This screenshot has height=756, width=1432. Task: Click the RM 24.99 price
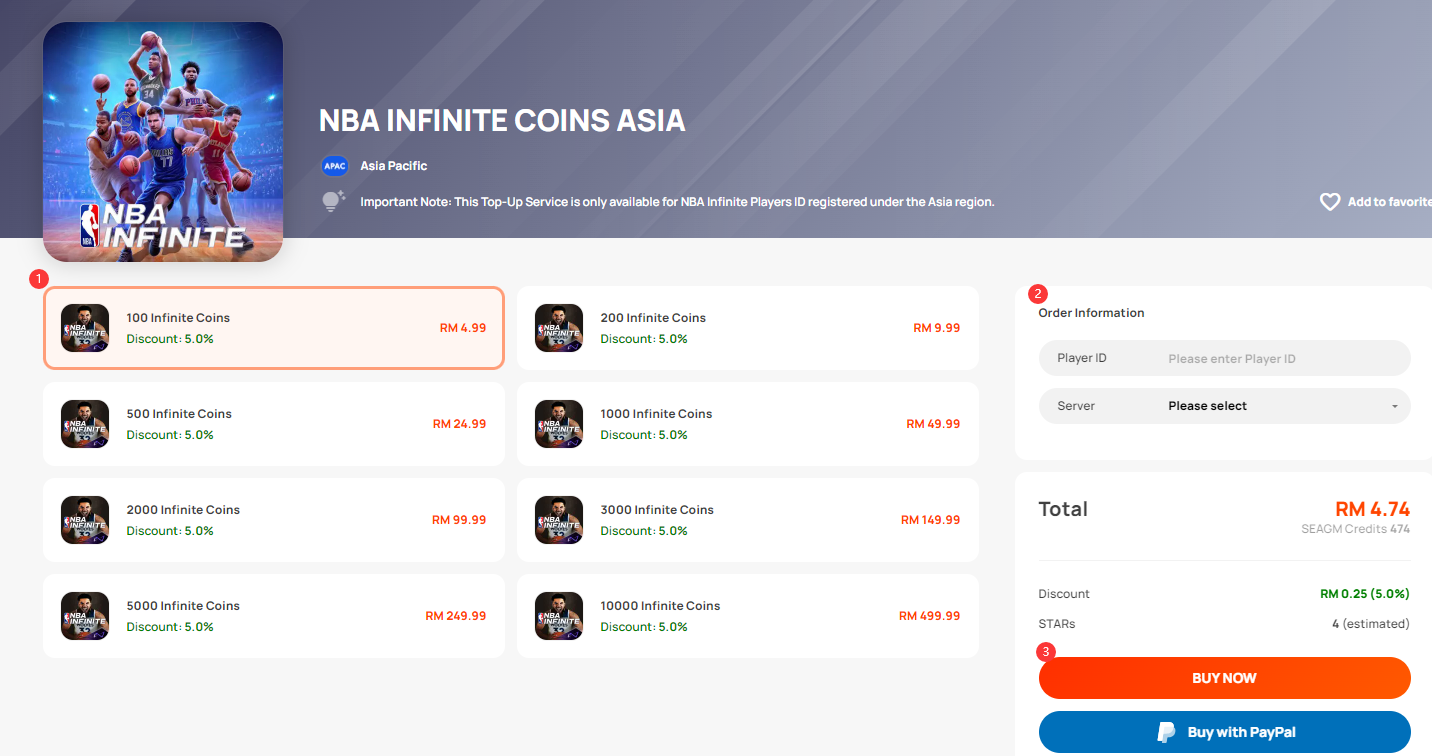coord(460,424)
